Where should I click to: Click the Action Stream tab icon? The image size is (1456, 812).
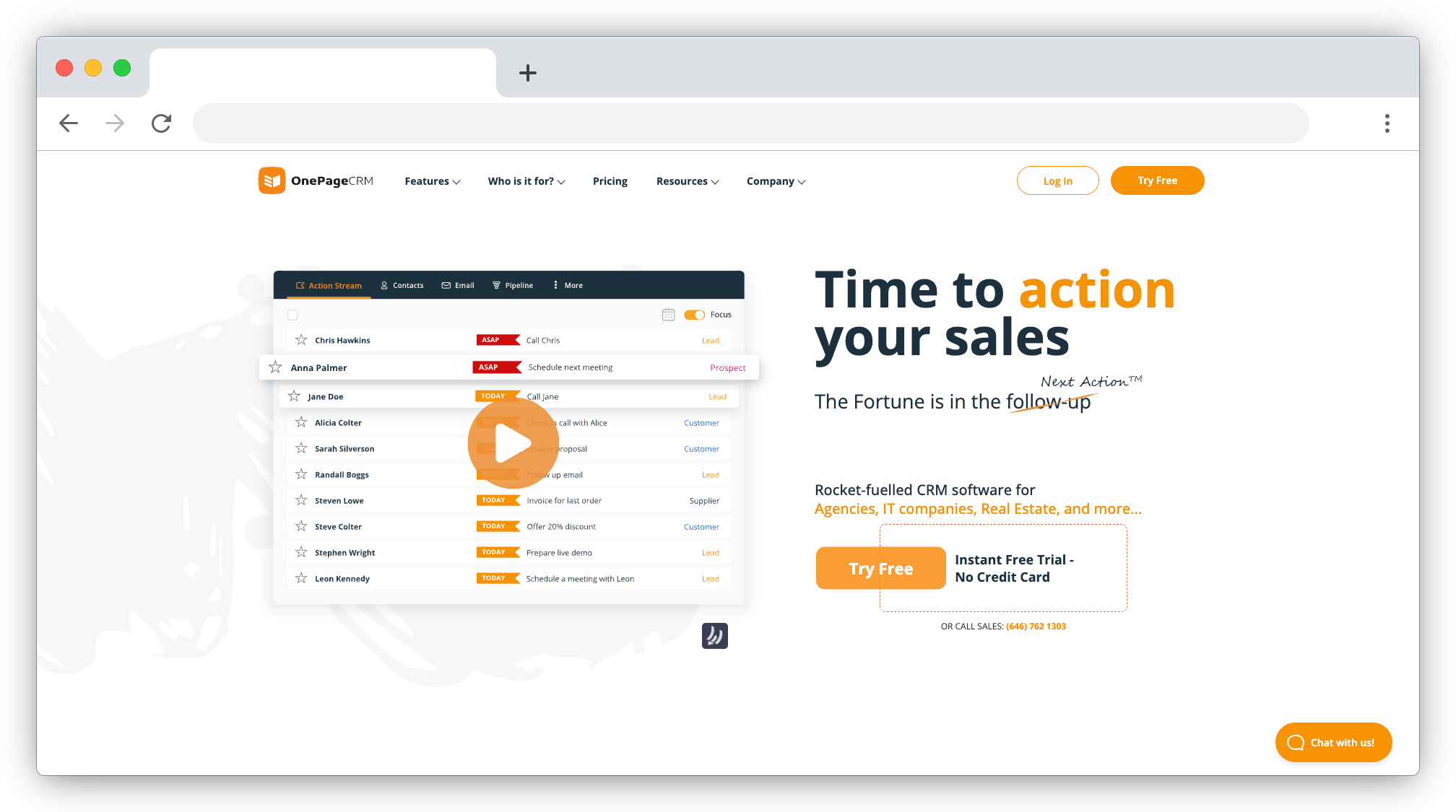[299, 285]
